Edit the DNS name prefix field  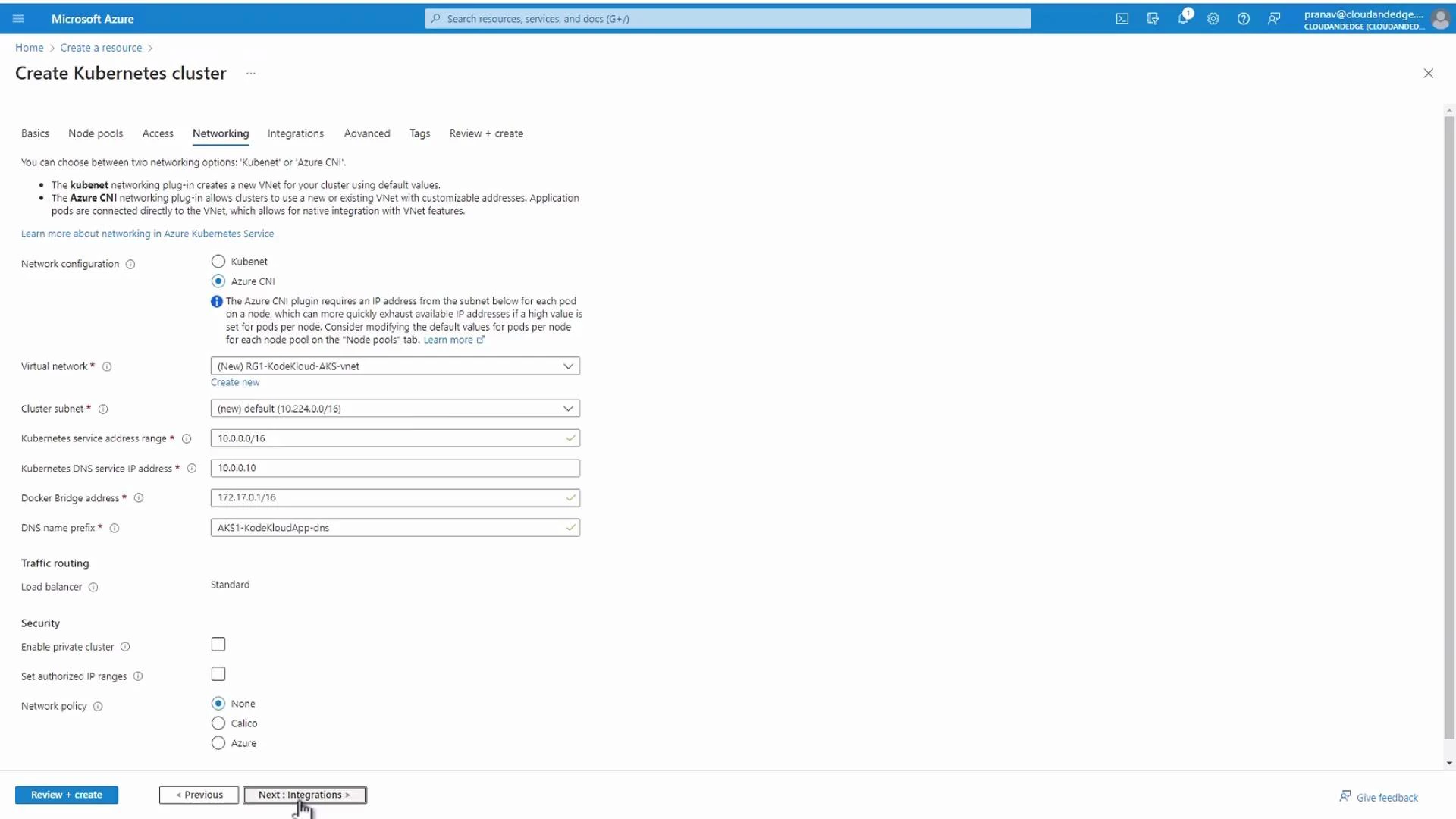coord(394,527)
